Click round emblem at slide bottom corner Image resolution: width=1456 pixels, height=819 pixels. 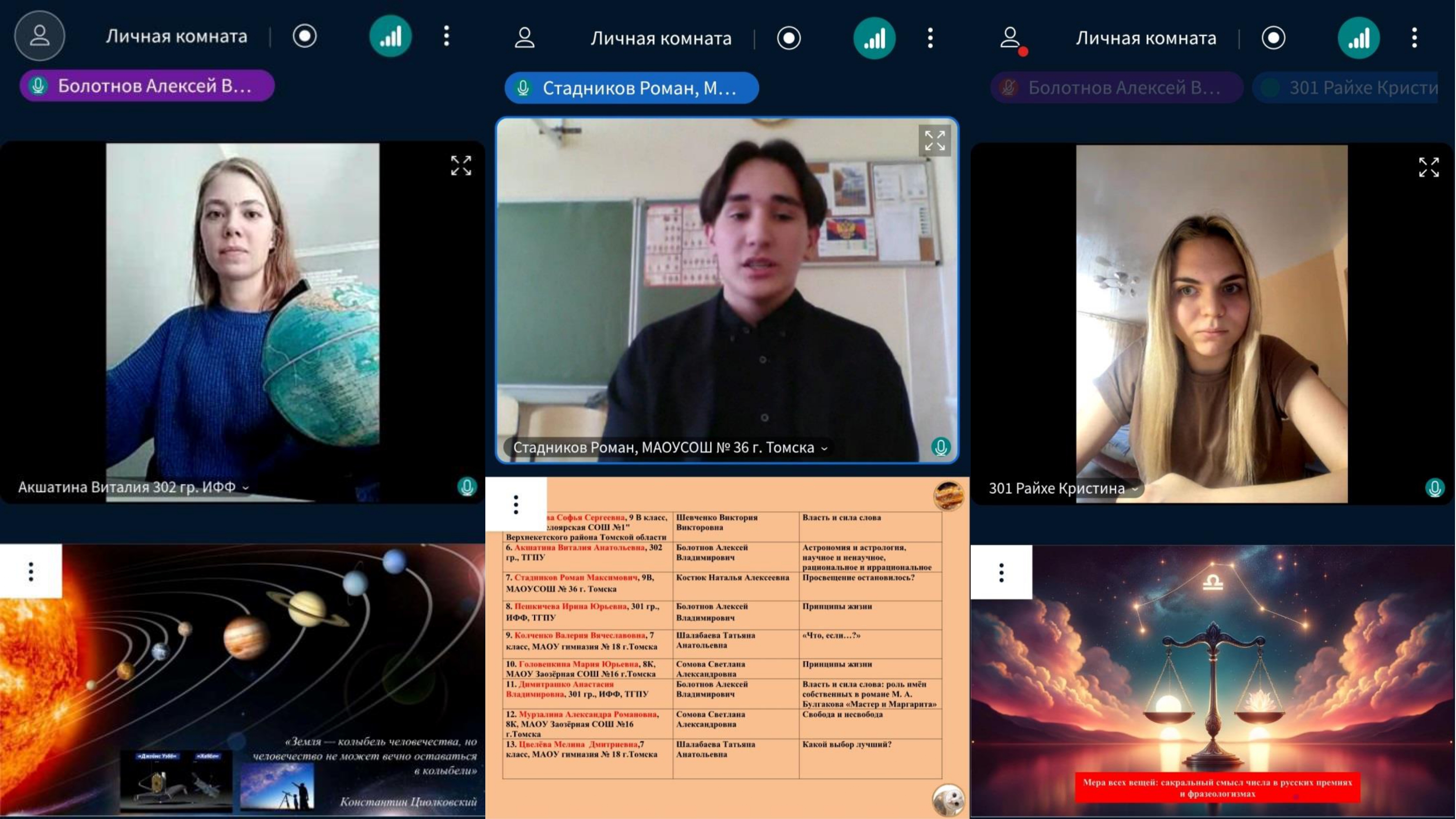coord(948,800)
